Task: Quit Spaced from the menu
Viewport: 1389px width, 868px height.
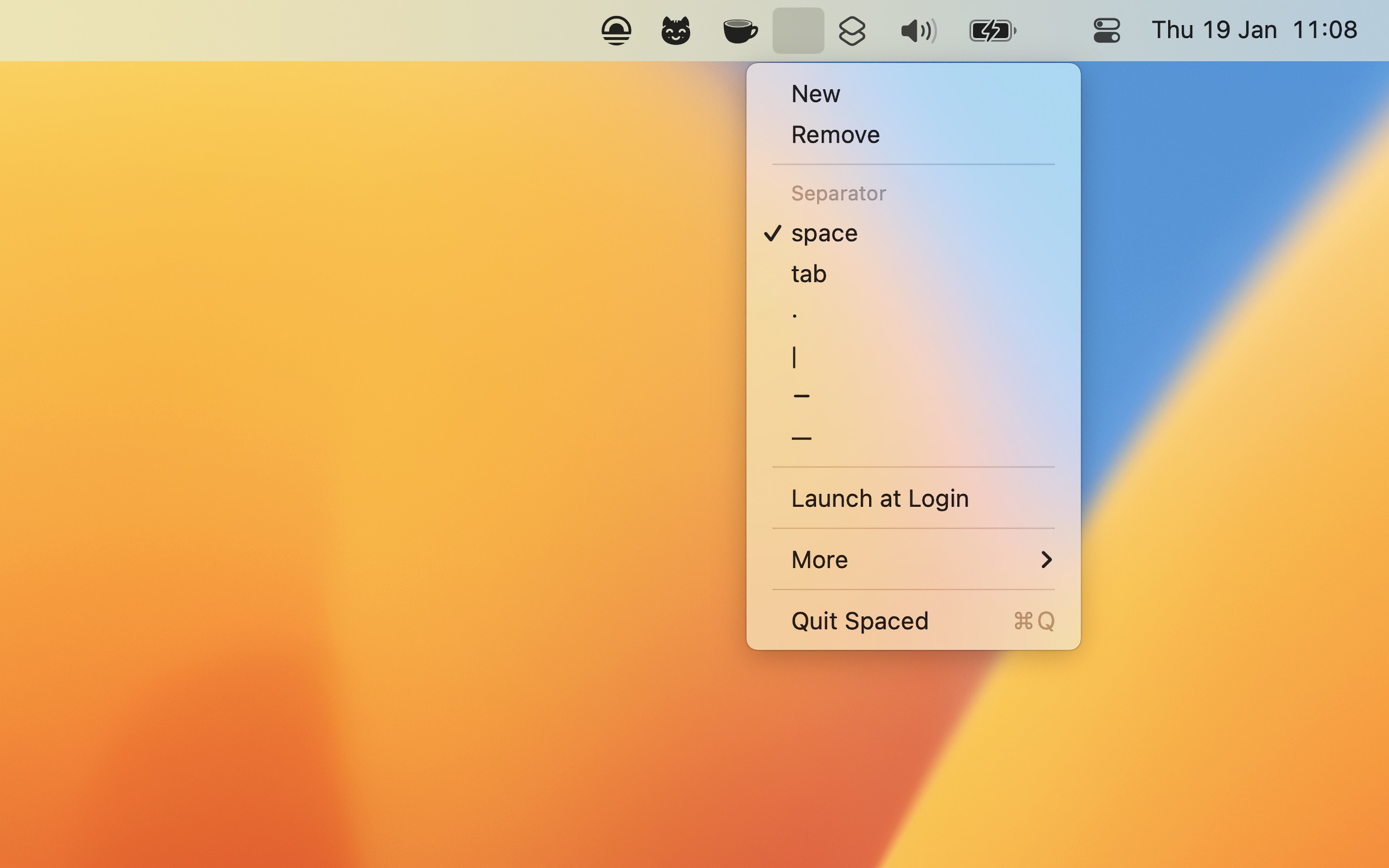Action: click(859, 621)
